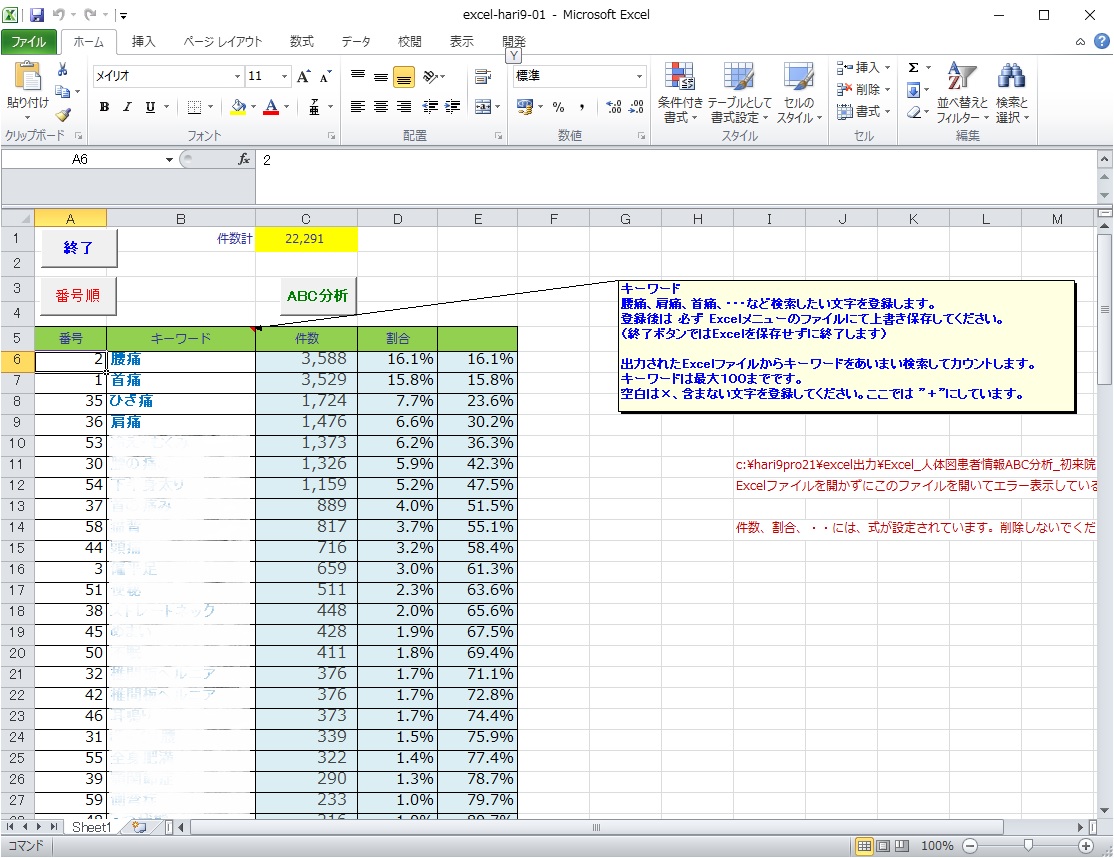Screen dimensions: 1114x858
Task: Click the 終了 button on the sheet
Action: pos(78,248)
